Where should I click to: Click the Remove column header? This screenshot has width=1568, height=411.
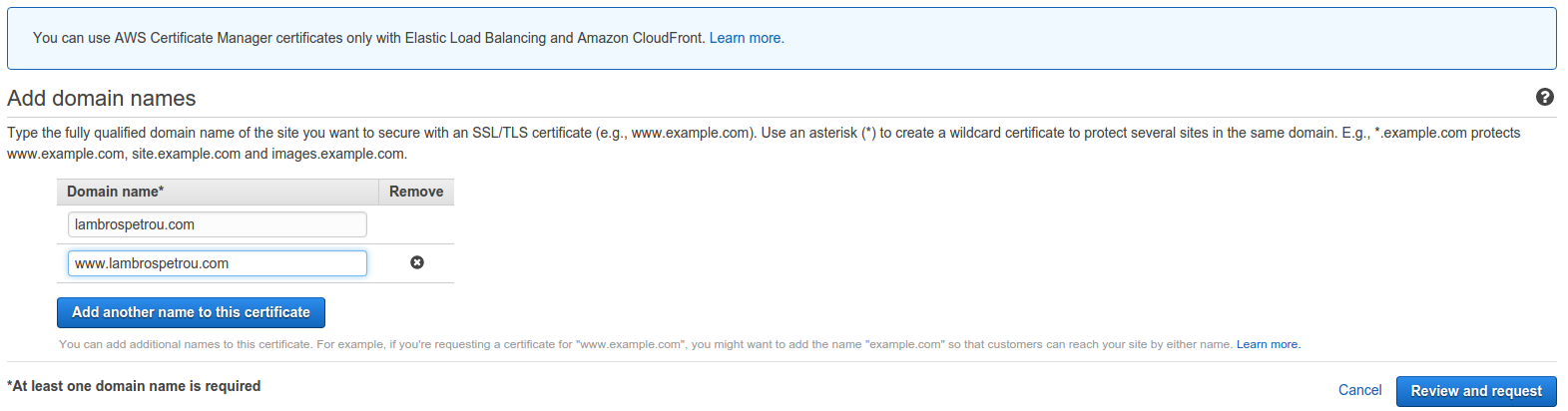(416, 192)
